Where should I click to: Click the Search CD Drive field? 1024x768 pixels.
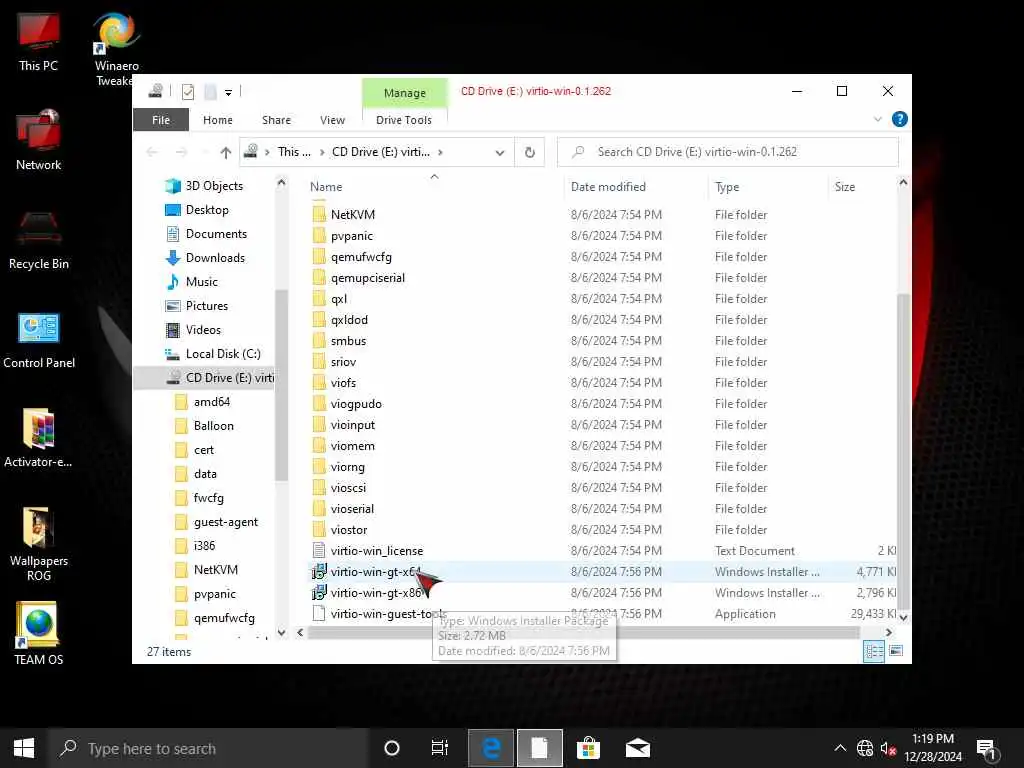[x=728, y=152]
